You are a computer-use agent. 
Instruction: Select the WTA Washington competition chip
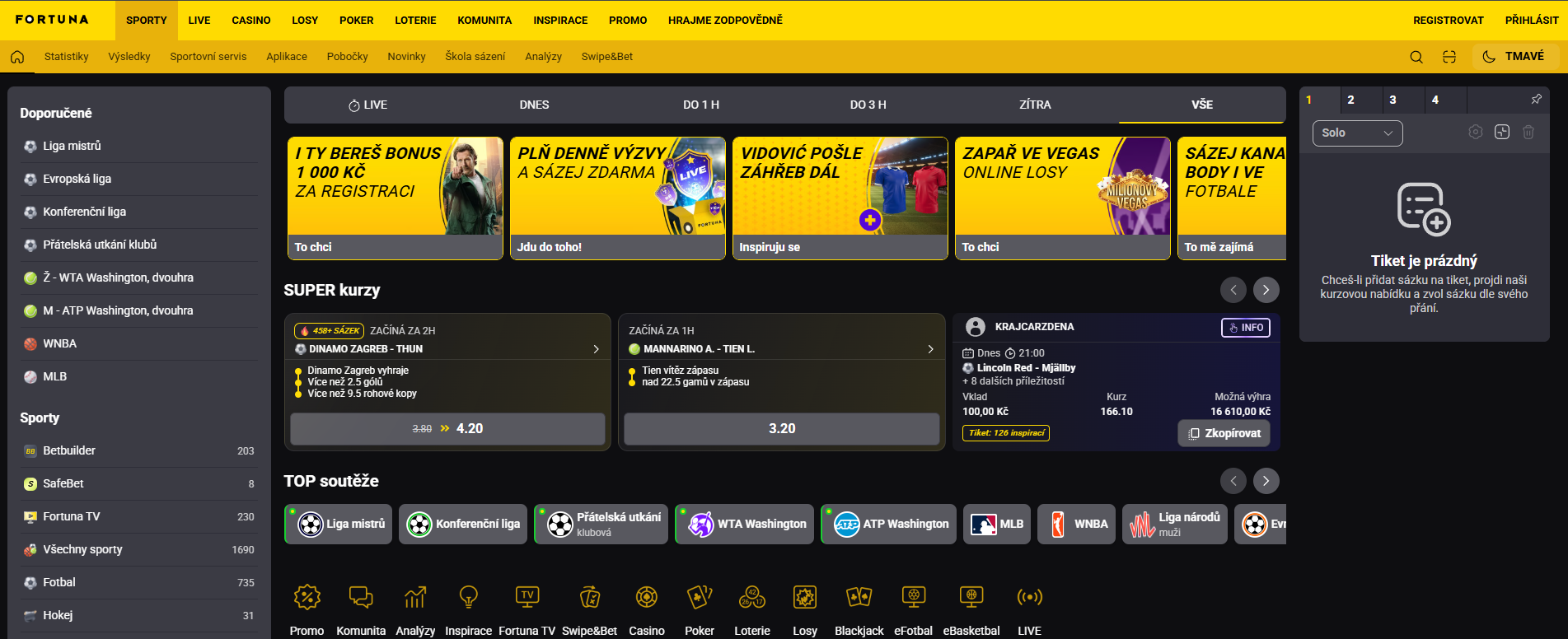744,524
